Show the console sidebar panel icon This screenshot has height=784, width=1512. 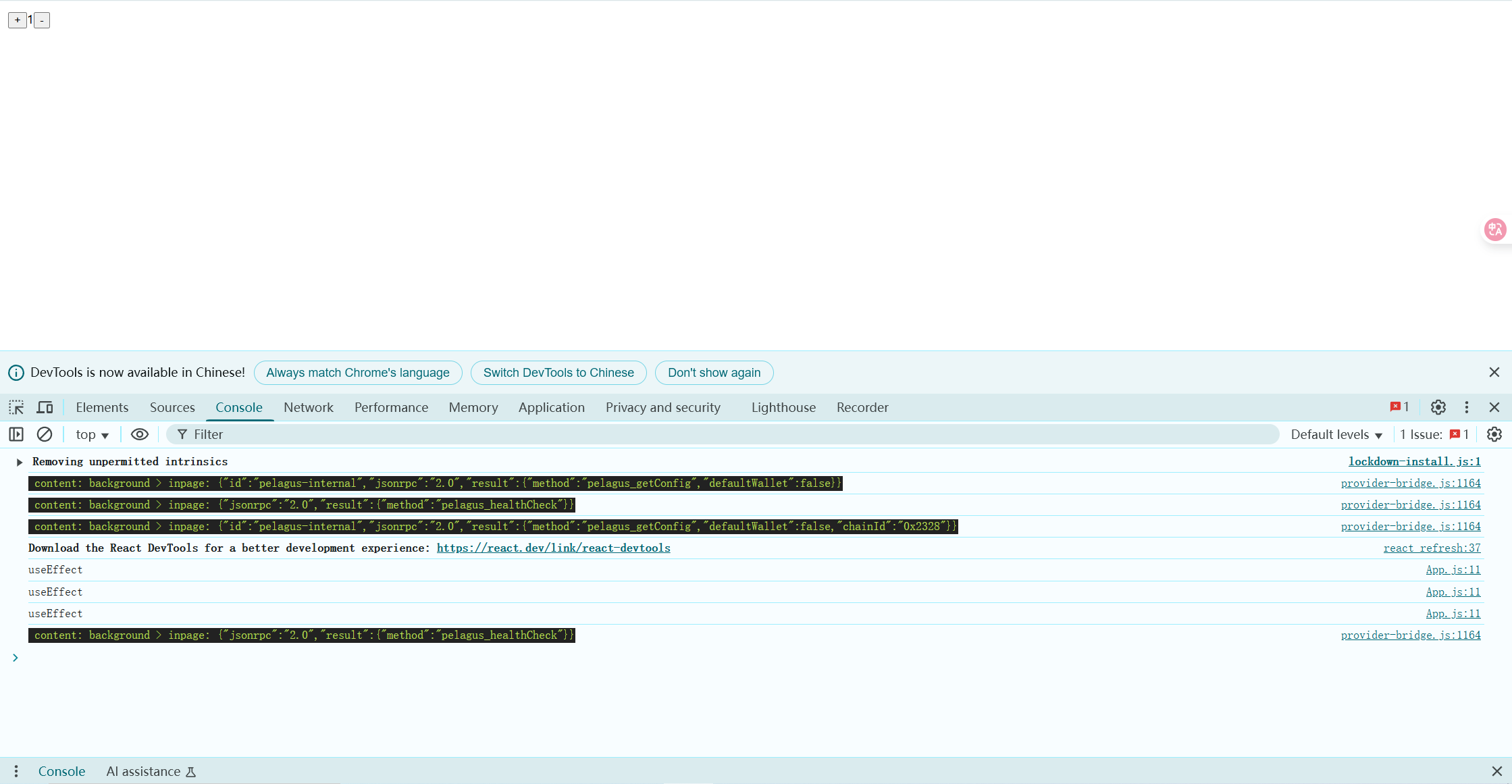point(16,434)
